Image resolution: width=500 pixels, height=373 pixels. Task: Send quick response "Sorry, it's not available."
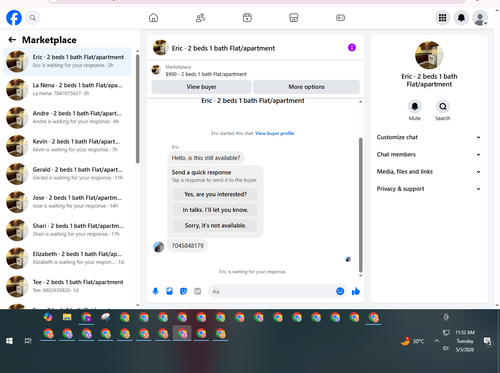point(215,226)
